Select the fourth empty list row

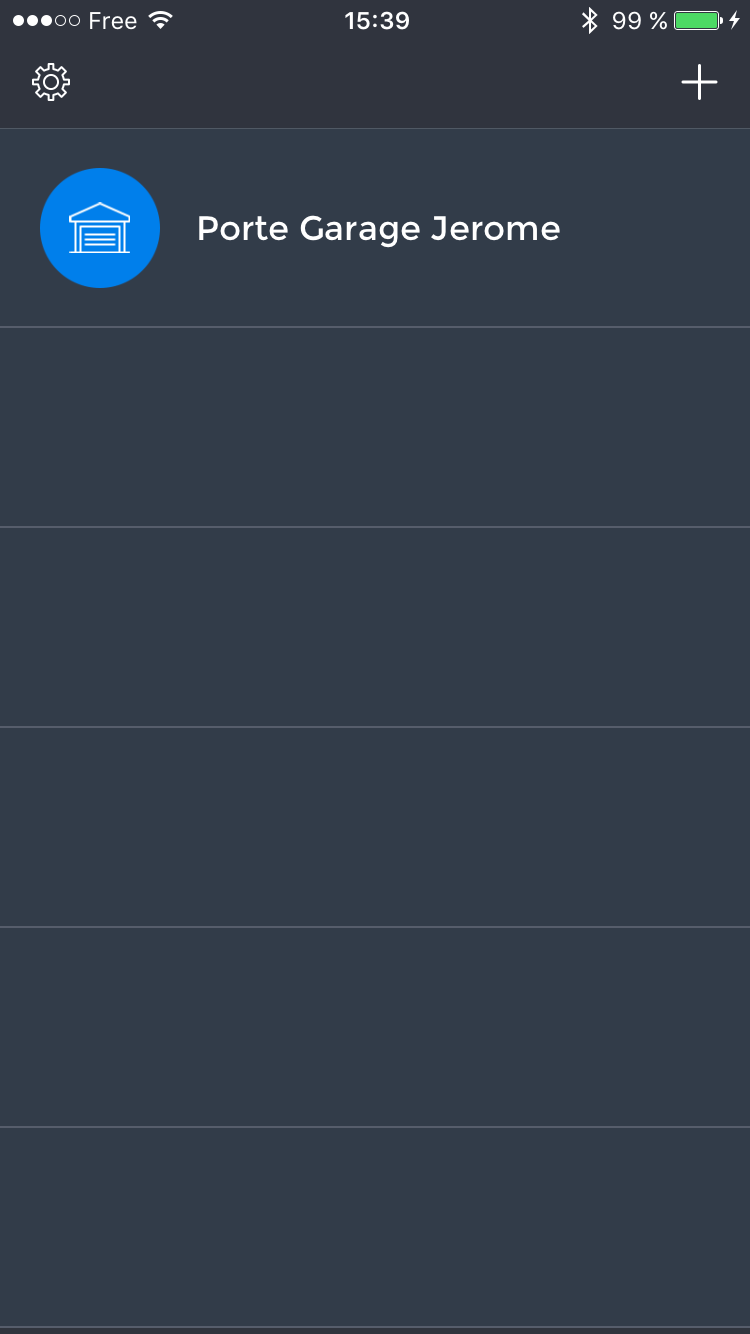tap(375, 1027)
